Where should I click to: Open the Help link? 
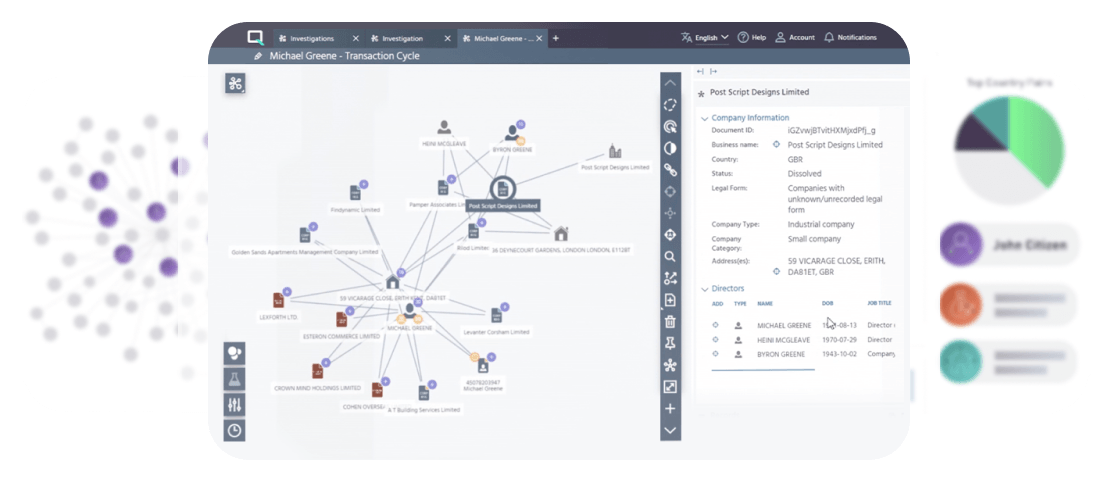pos(752,38)
